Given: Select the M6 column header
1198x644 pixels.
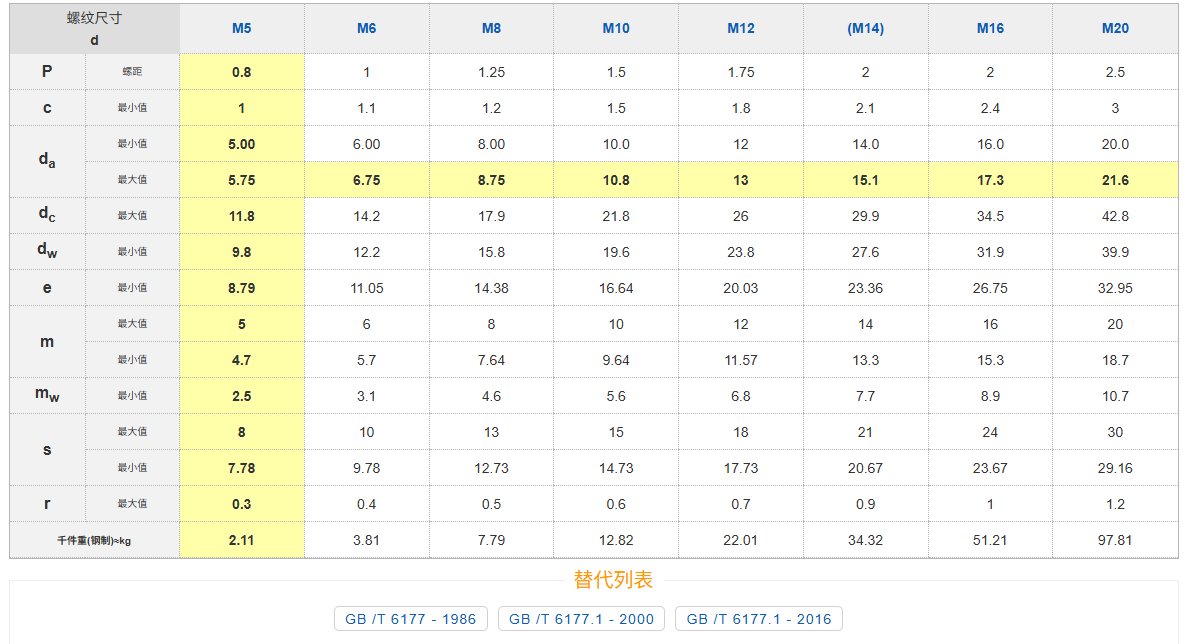Looking at the screenshot, I should [366, 28].
